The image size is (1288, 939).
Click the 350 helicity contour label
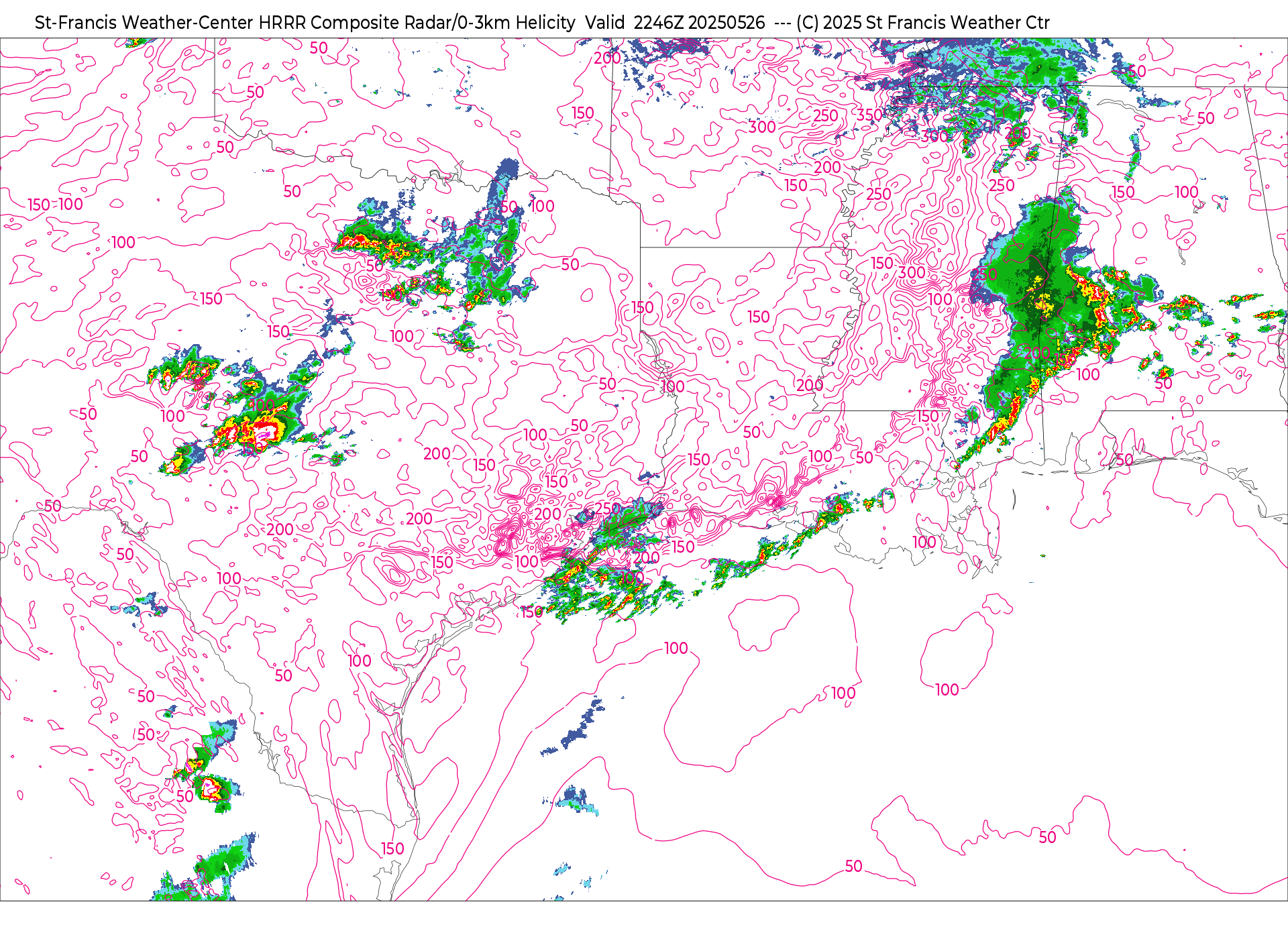click(x=869, y=115)
